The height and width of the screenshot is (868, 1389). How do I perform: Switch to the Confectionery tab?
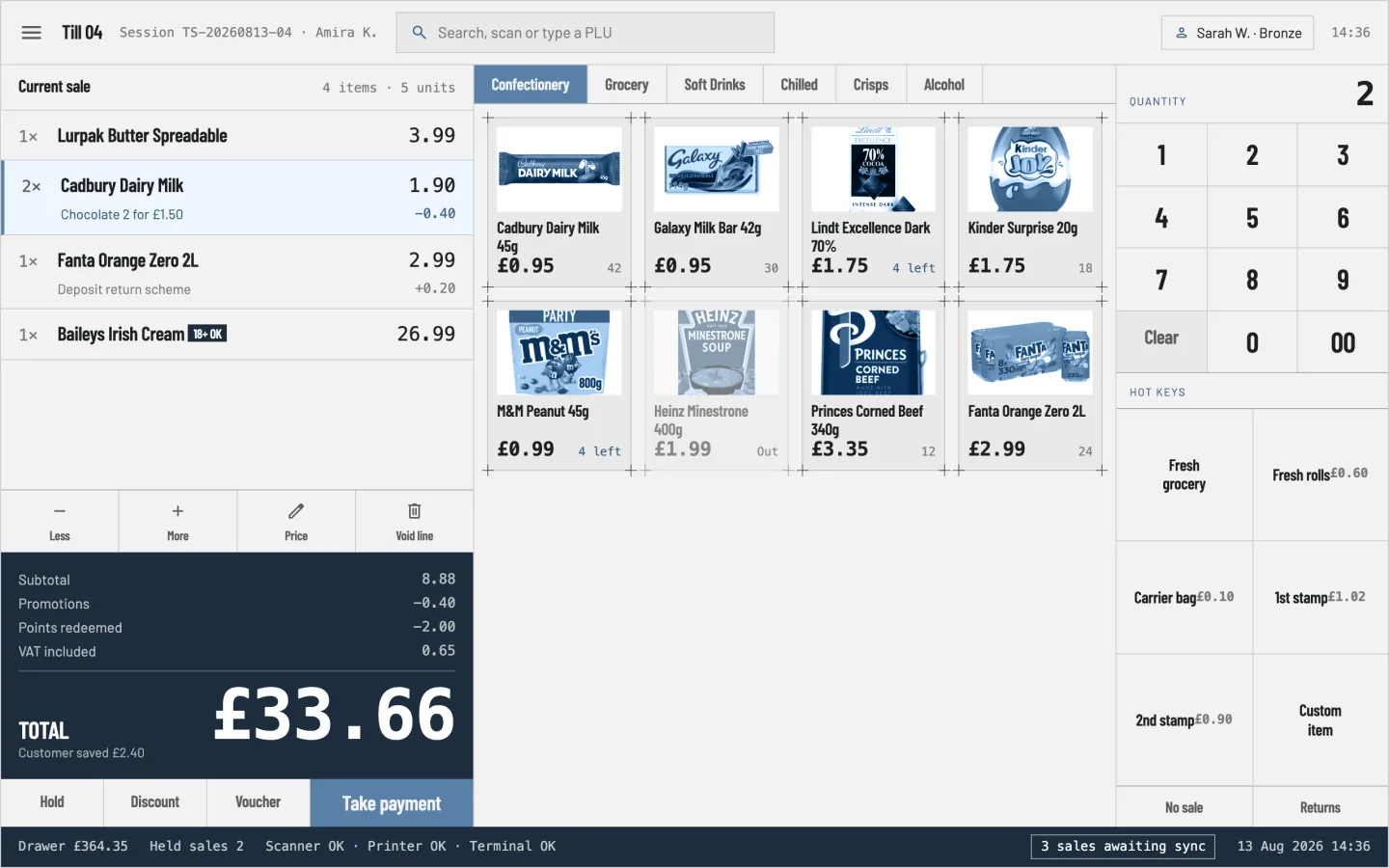(531, 85)
